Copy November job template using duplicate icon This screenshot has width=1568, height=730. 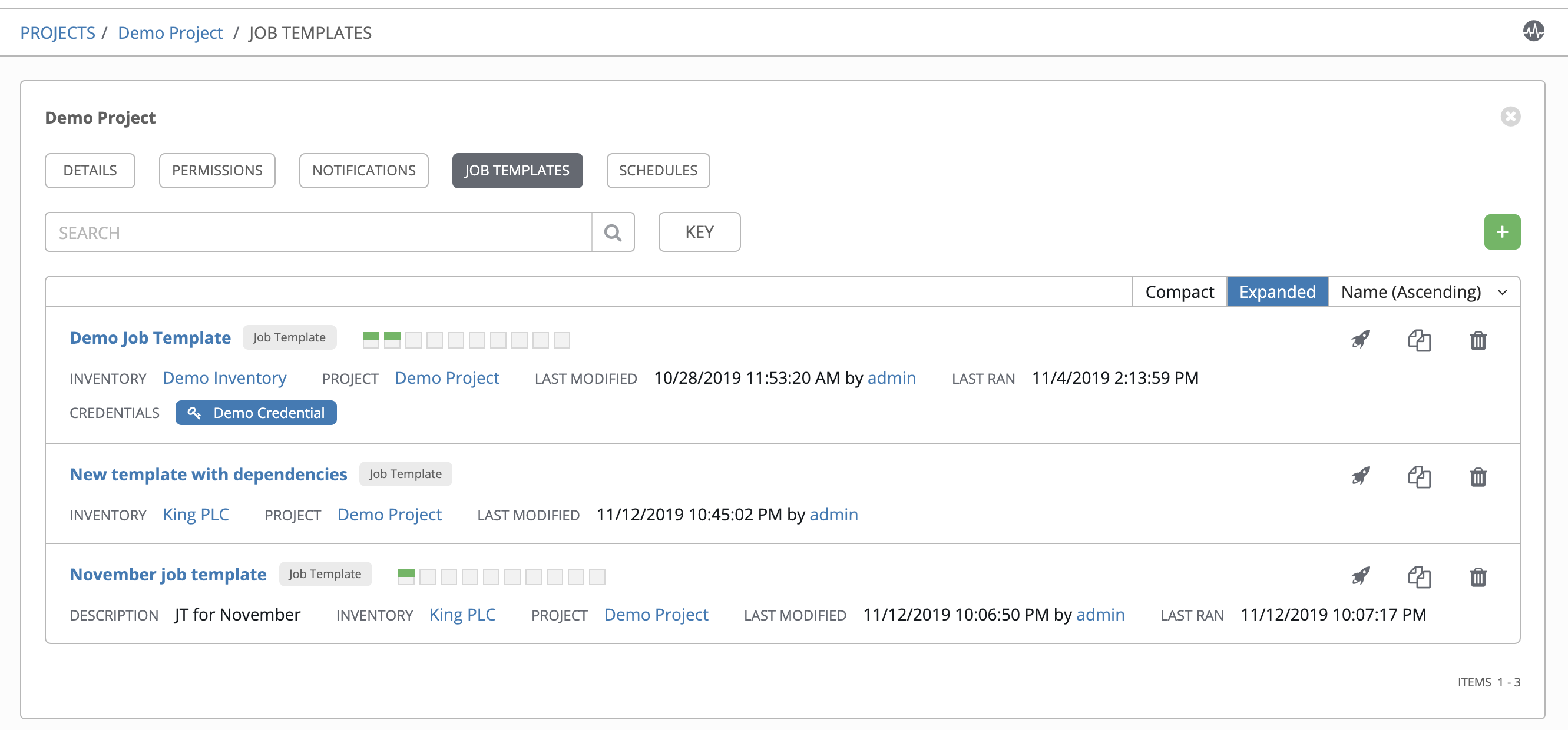pyautogui.click(x=1419, y=576)
